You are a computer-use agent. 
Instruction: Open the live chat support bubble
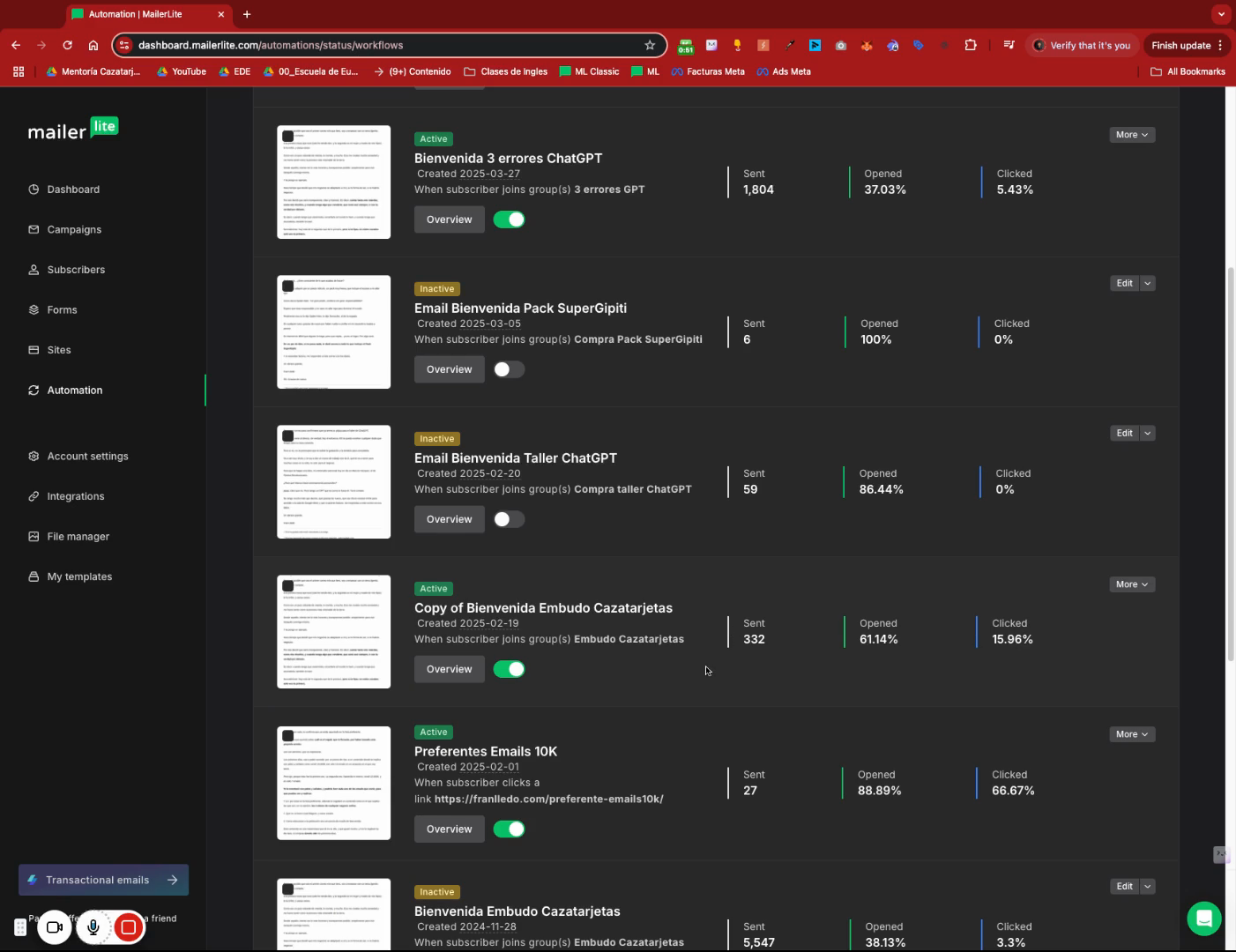coord(1203,918)
